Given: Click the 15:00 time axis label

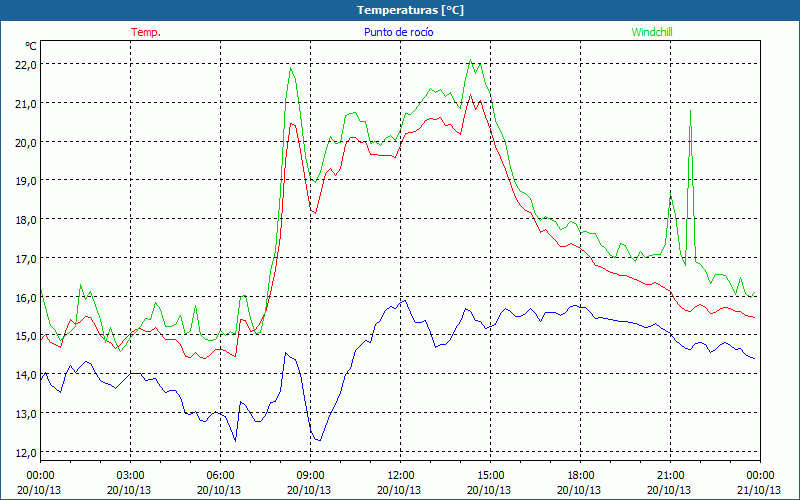Looking at the screenshot, I should (490, 475).
